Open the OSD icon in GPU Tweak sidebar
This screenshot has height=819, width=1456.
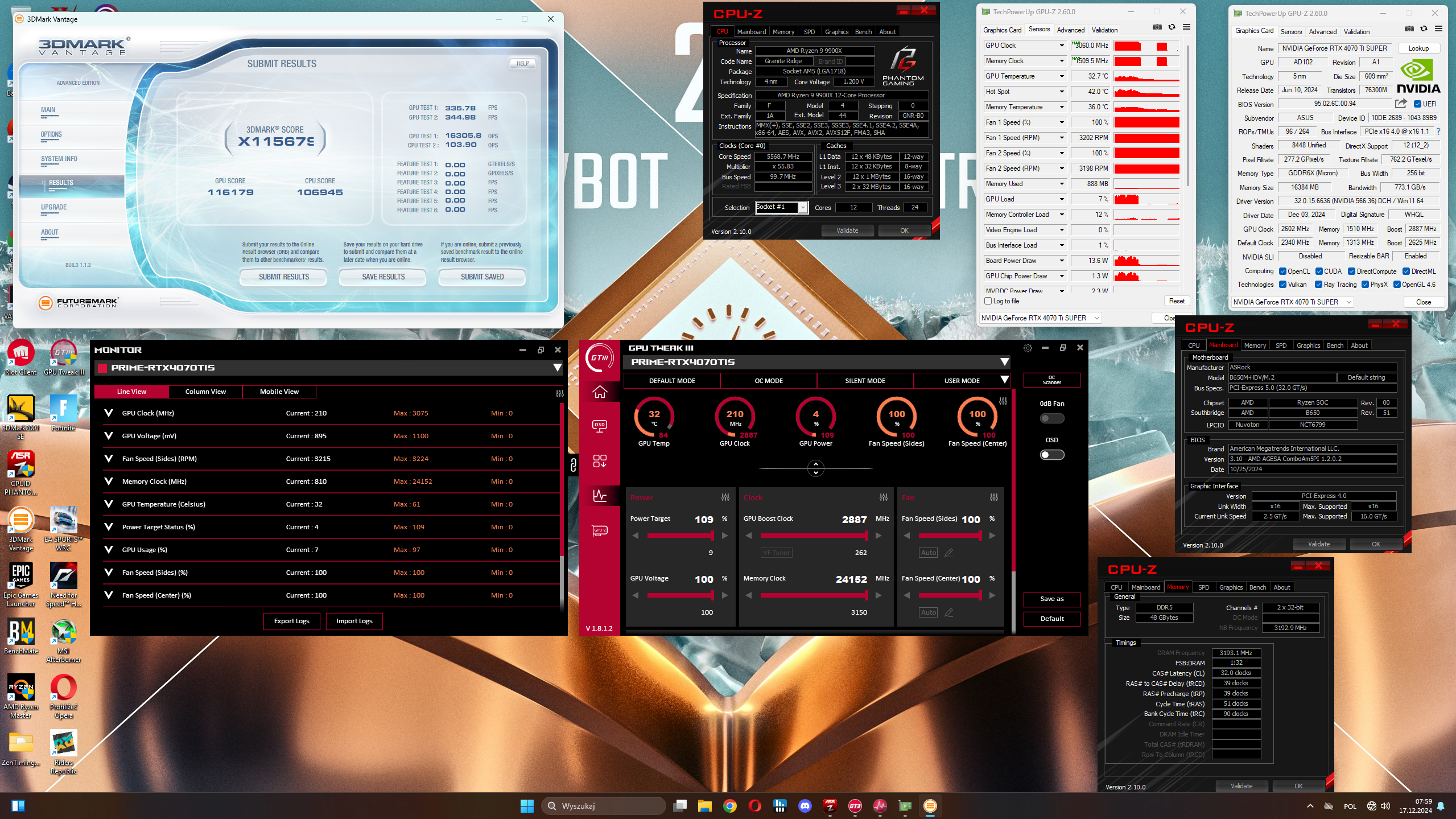[x=599, y=426]
